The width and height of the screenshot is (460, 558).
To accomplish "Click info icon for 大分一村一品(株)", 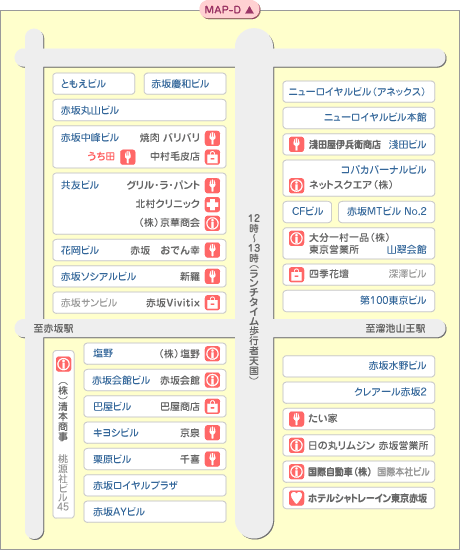I will click(296, 238).
